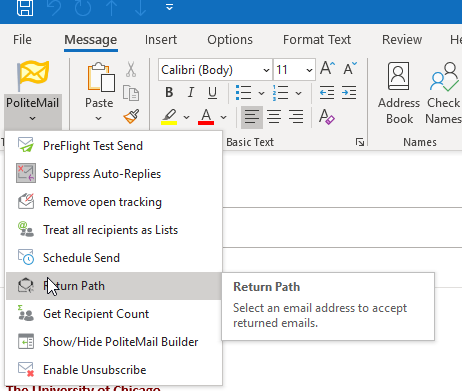This screenshot has height=391, width=462.
Task: Switch to the Message tab
Action: (91, 40)
